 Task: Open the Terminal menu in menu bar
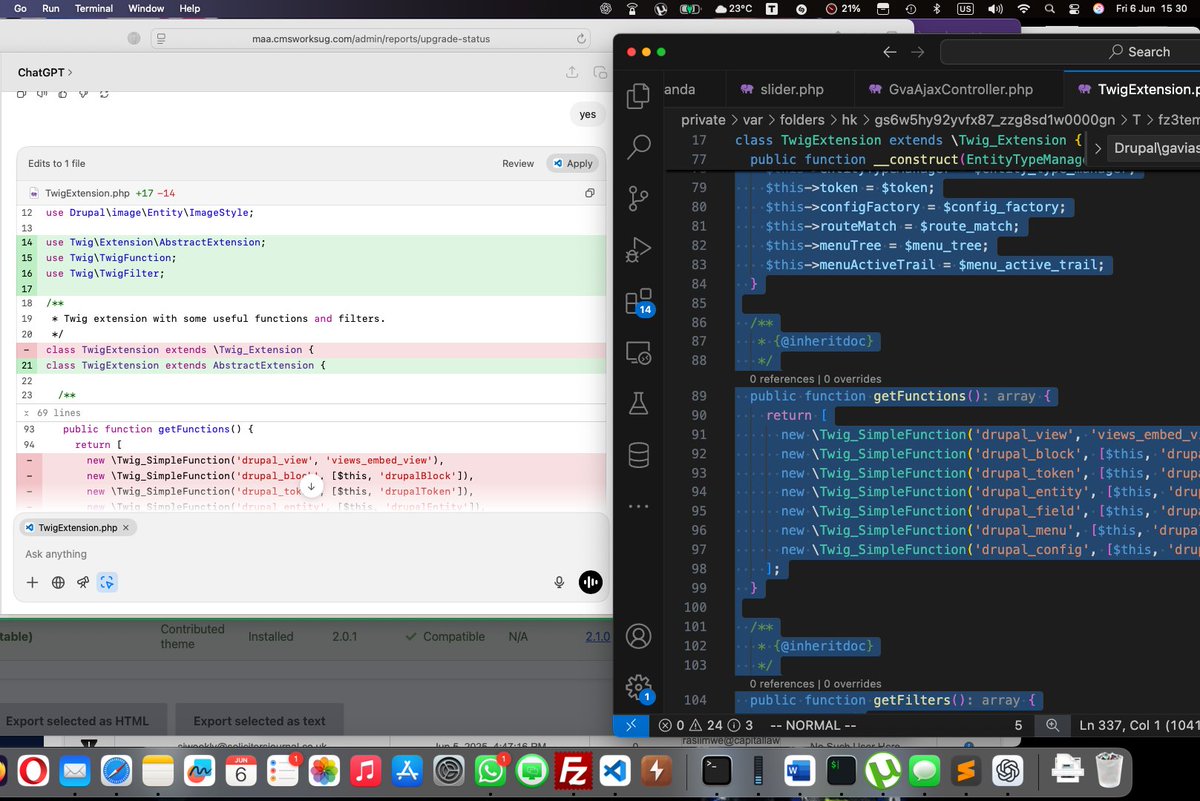coord(94,8)
